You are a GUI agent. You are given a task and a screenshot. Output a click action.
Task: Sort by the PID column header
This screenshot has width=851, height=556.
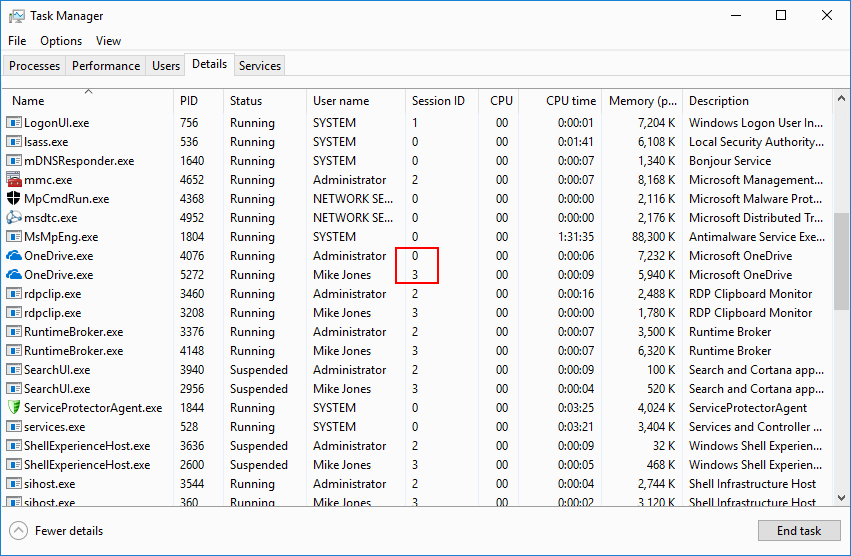click(x=198, y=100)
